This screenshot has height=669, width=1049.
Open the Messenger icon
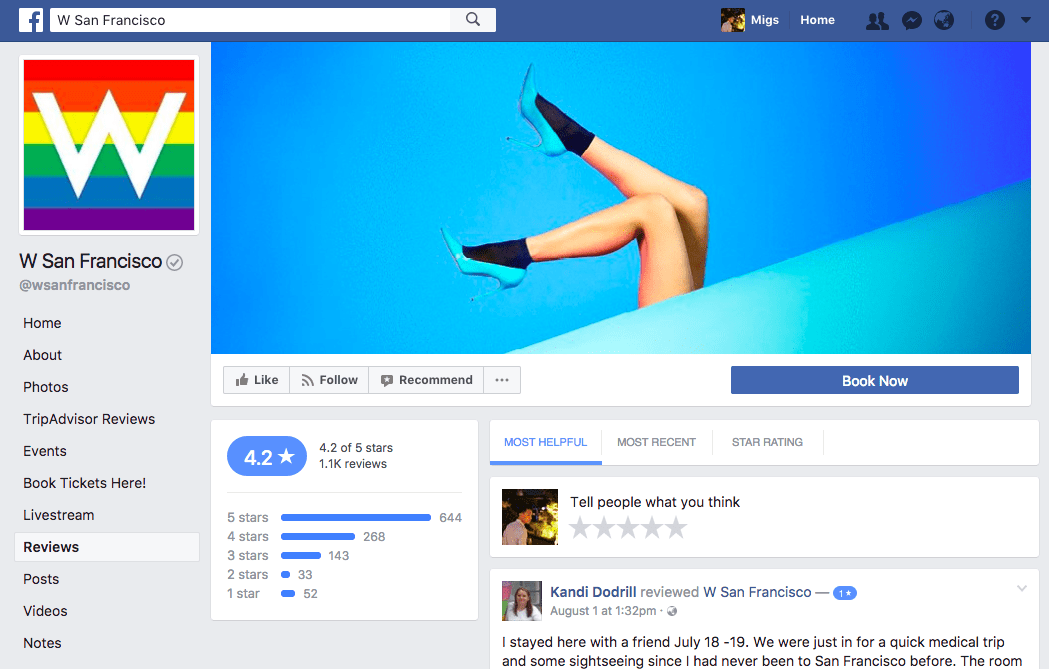pos(912,21)
